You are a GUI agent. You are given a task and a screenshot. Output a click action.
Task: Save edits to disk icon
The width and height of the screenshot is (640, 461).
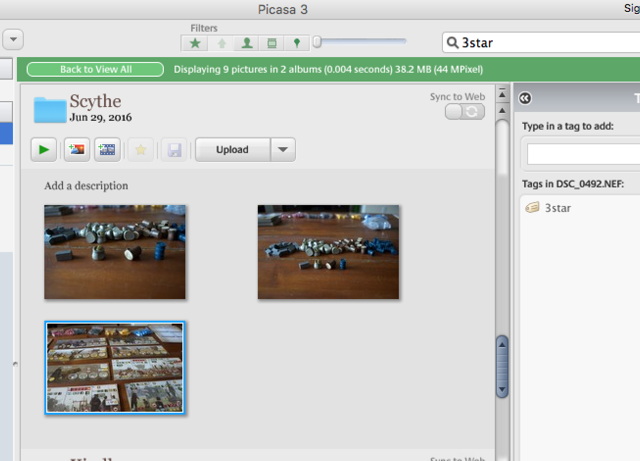[x=174, y=149]
